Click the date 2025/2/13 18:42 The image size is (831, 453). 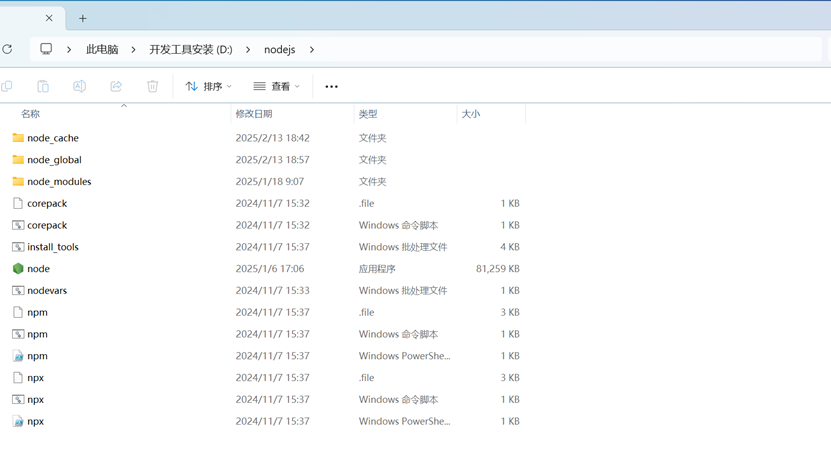click(x=272, y=138)
